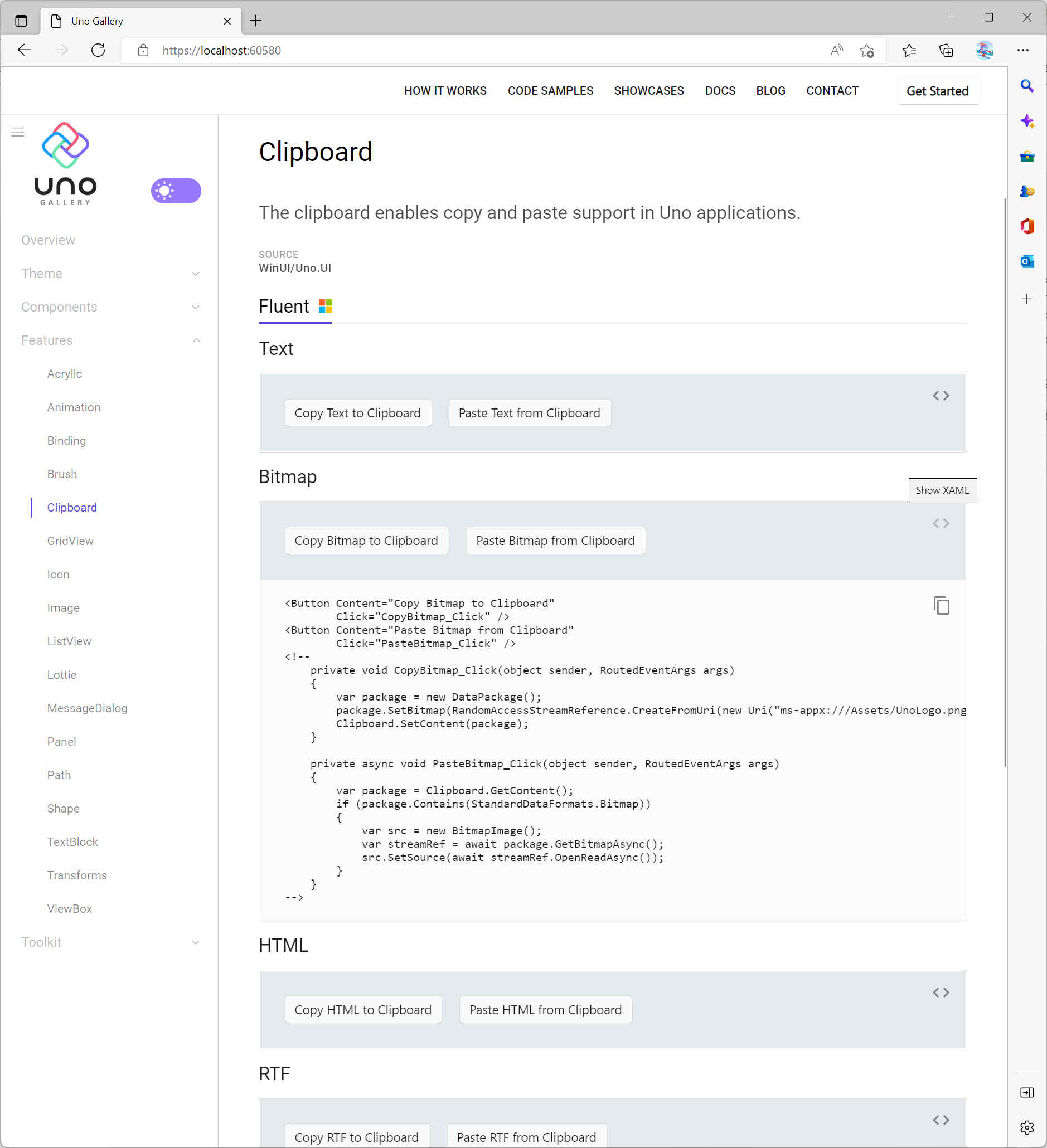1047x1148 pixels.
Task: Copy the Bitmap code snippet
Action: coord(941,605)
